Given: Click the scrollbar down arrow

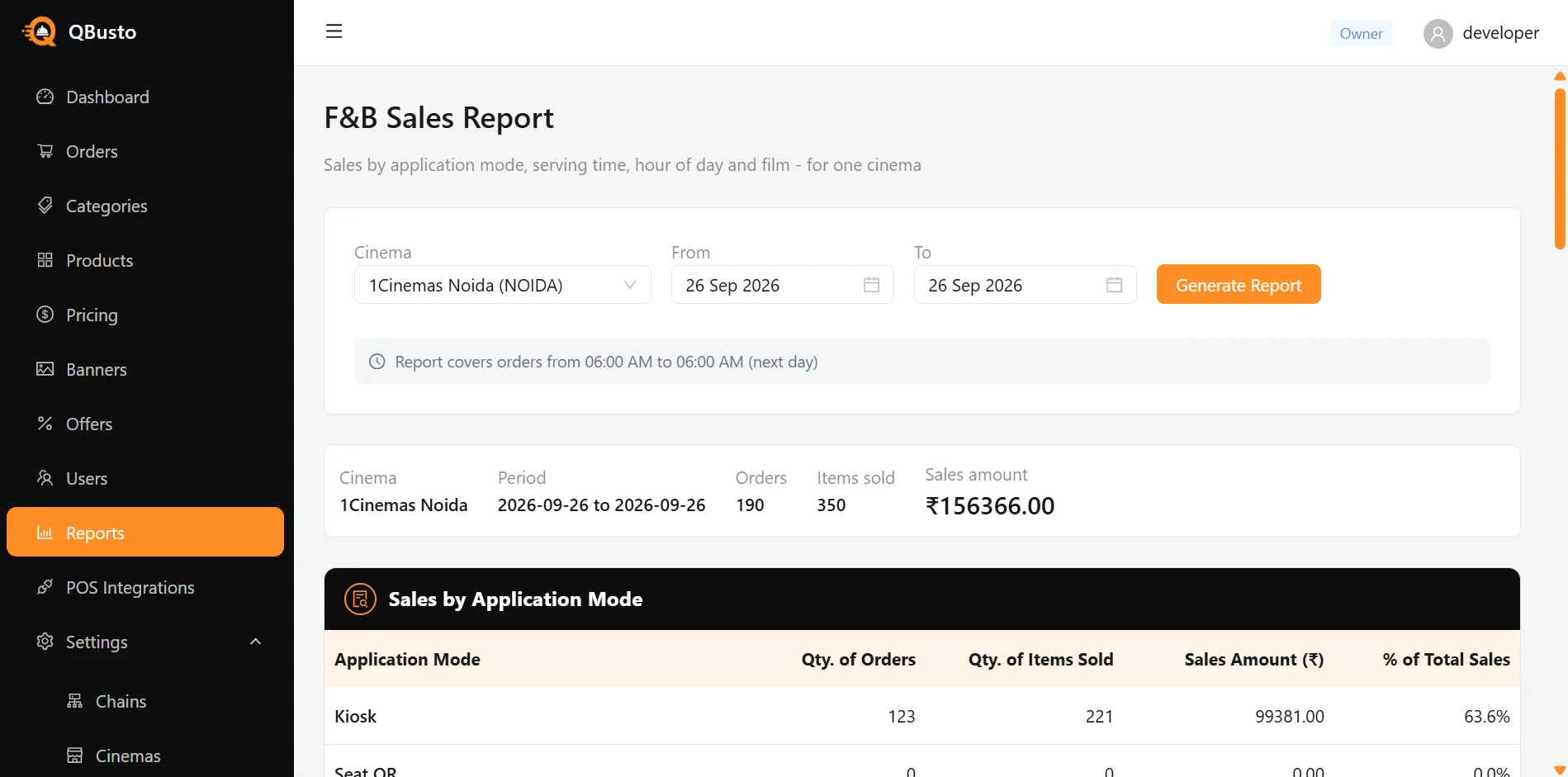Looking at the screenshot, I should tap(1560, 770).
